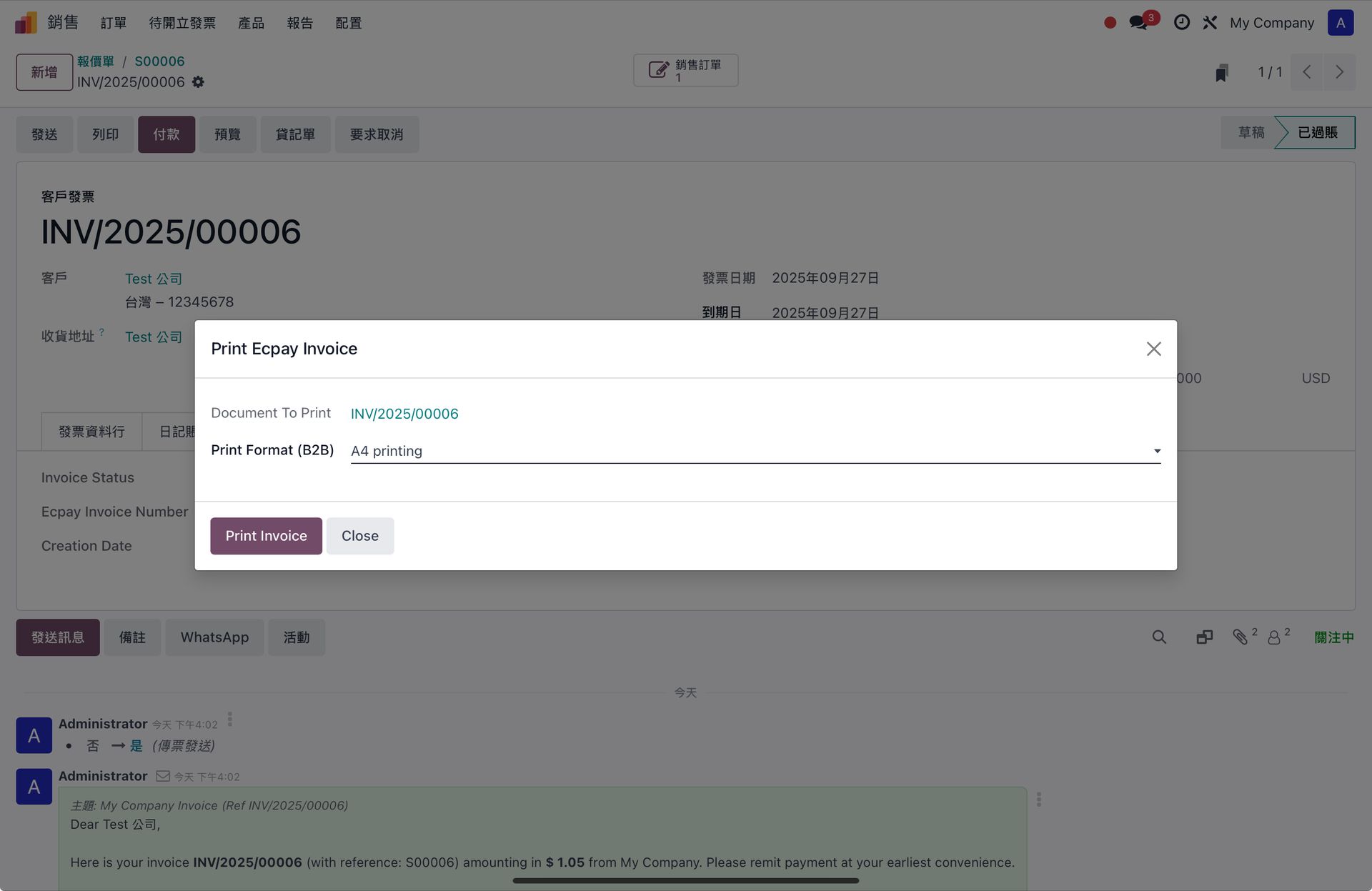Image resolution: width=1372 pixels, height=891 pixels.
Task: Open the activities clock icon
Action: [1182, 22]
